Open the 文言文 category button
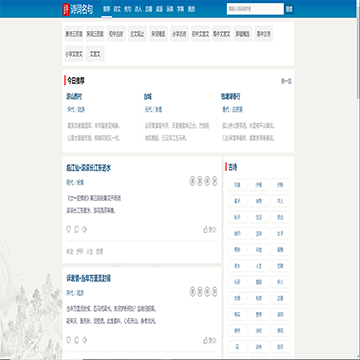Viewport: 360px width, 360px height. point(95,54)
